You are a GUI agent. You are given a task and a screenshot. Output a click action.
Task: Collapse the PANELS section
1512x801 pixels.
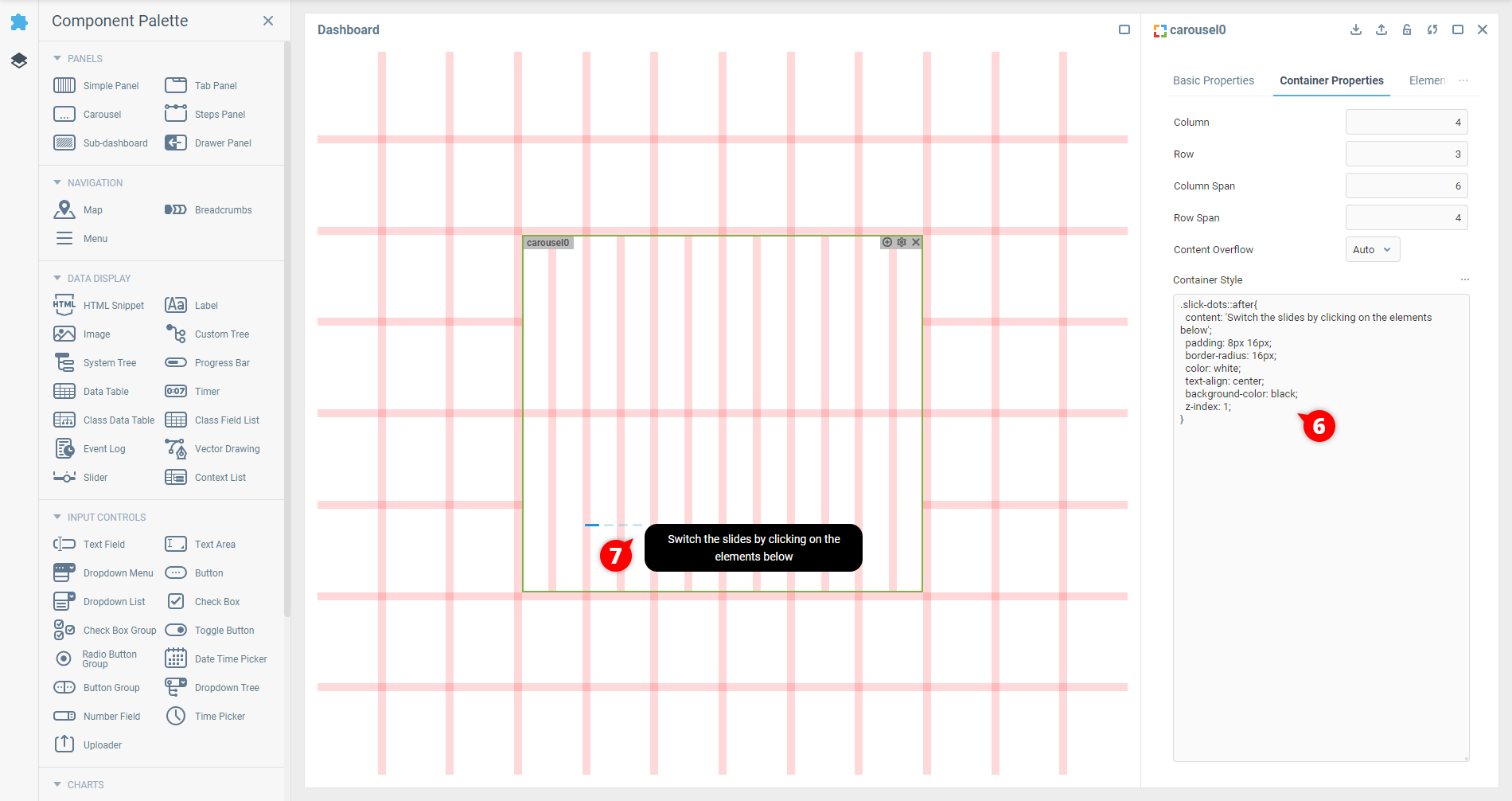(x=57, y=59)
